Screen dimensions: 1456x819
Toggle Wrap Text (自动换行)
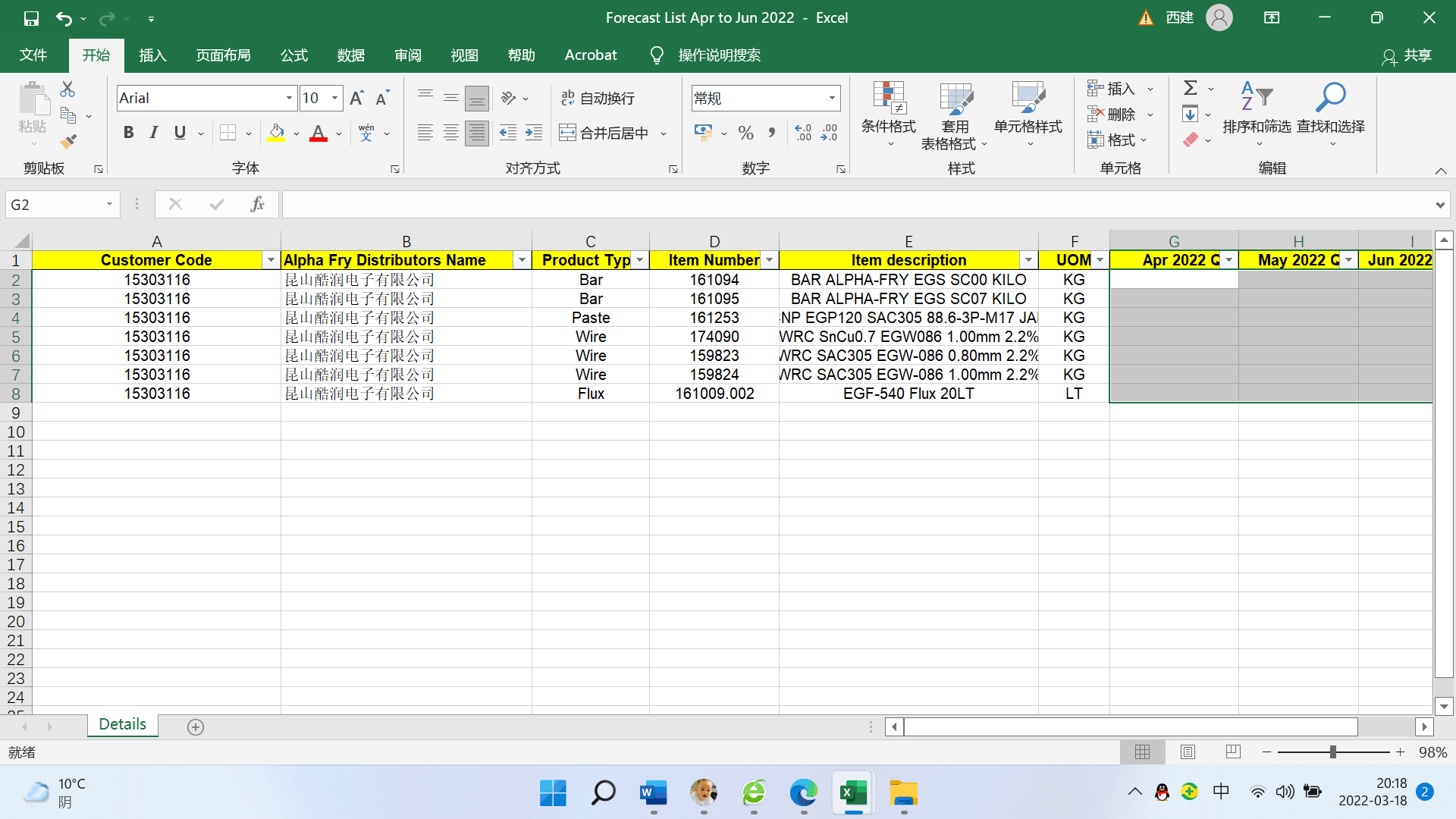point(598,98)
